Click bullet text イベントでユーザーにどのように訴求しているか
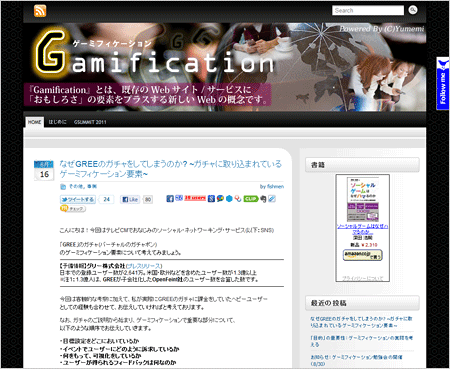Screen dimensions: 450x369 click(x=119, y=349)
